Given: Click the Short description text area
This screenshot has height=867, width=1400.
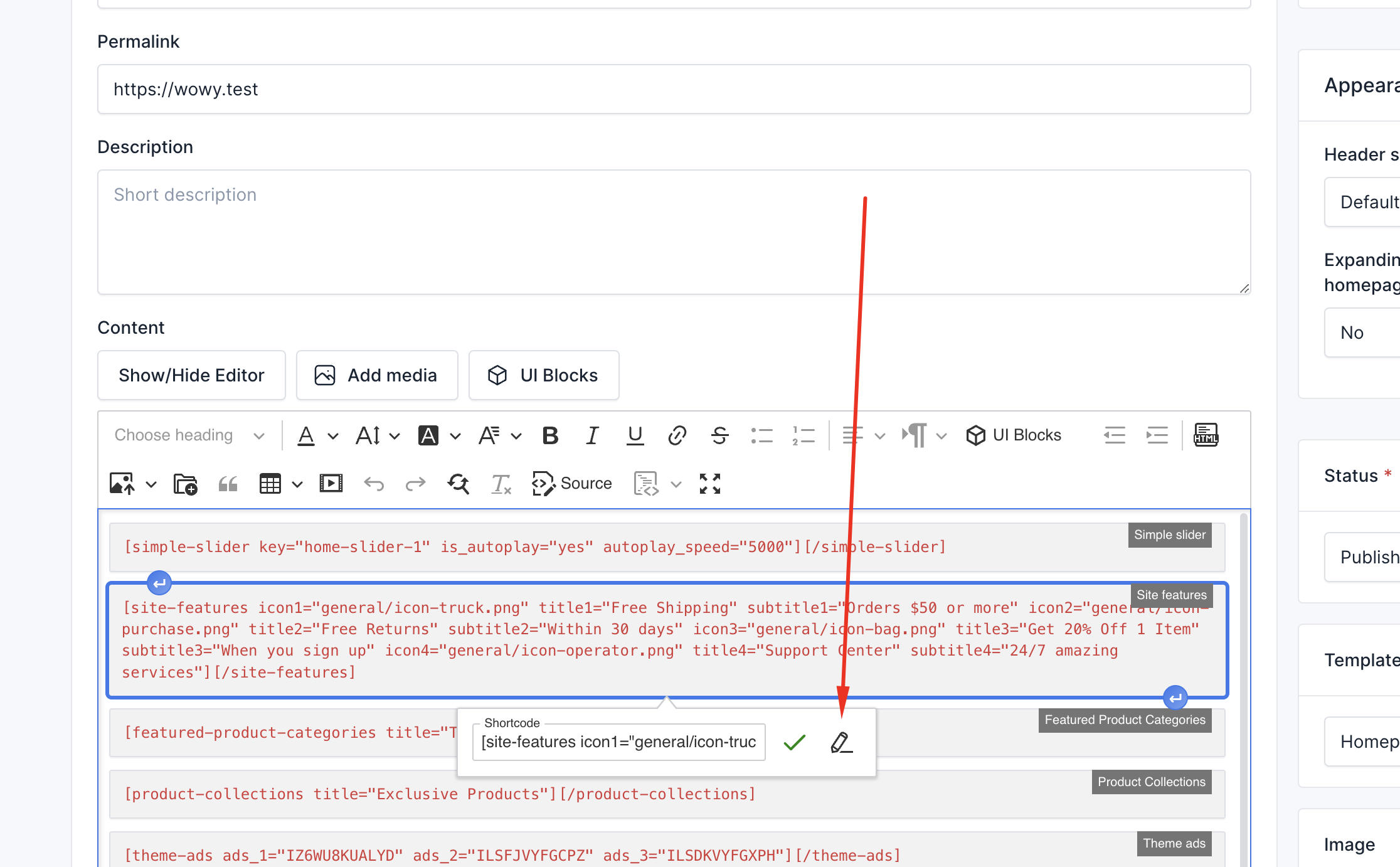Looking at the screenshot, I should pyautogui.click(x=674, y=232).
